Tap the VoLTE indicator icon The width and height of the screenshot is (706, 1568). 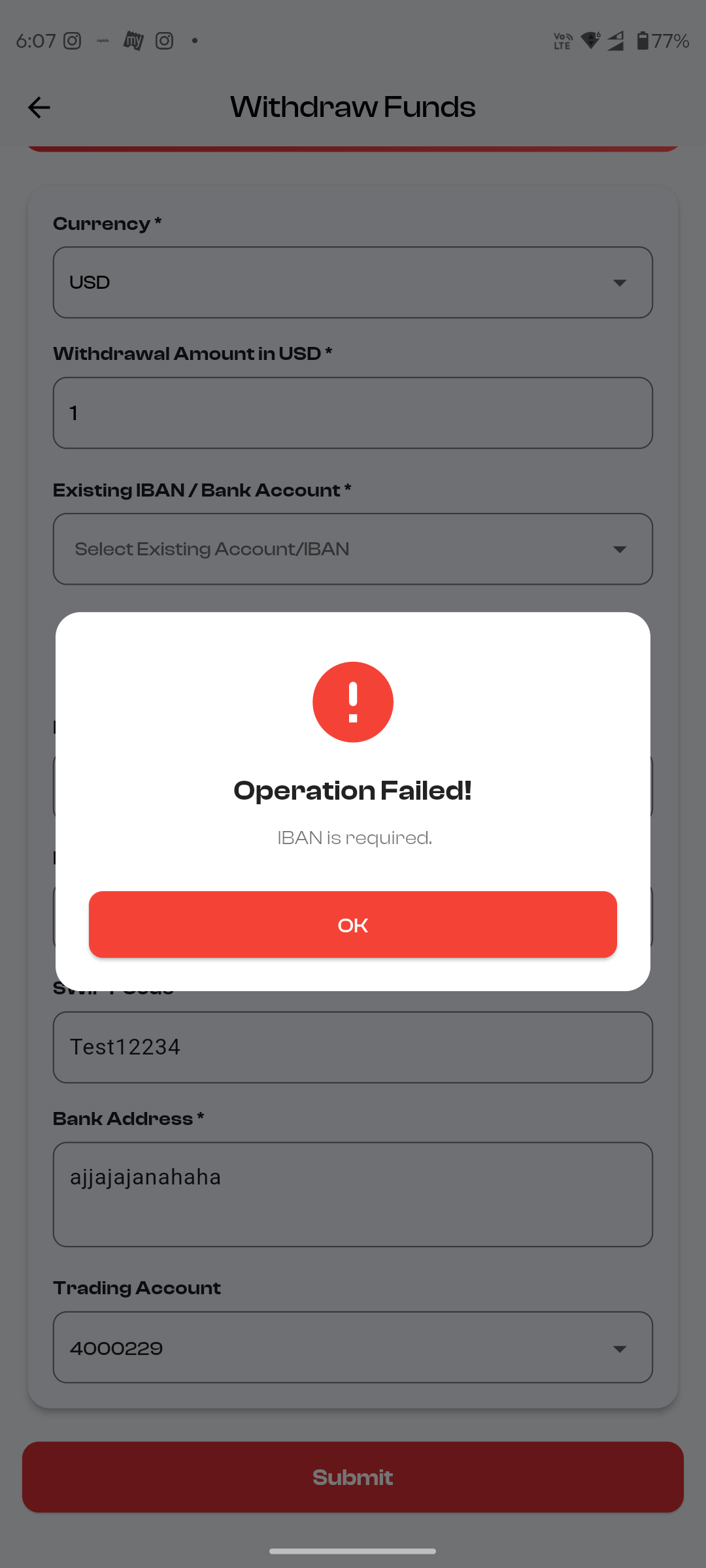tap(563, 41)
